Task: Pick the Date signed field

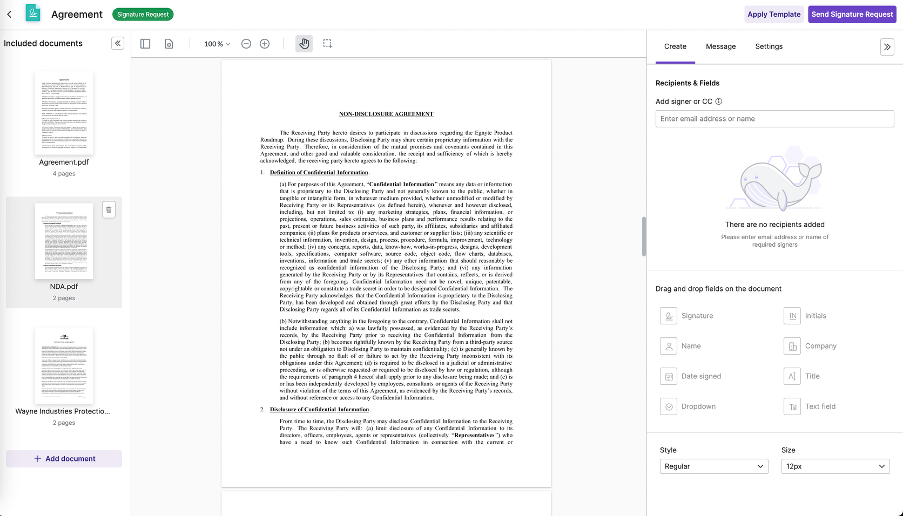Action: point(691,376)
